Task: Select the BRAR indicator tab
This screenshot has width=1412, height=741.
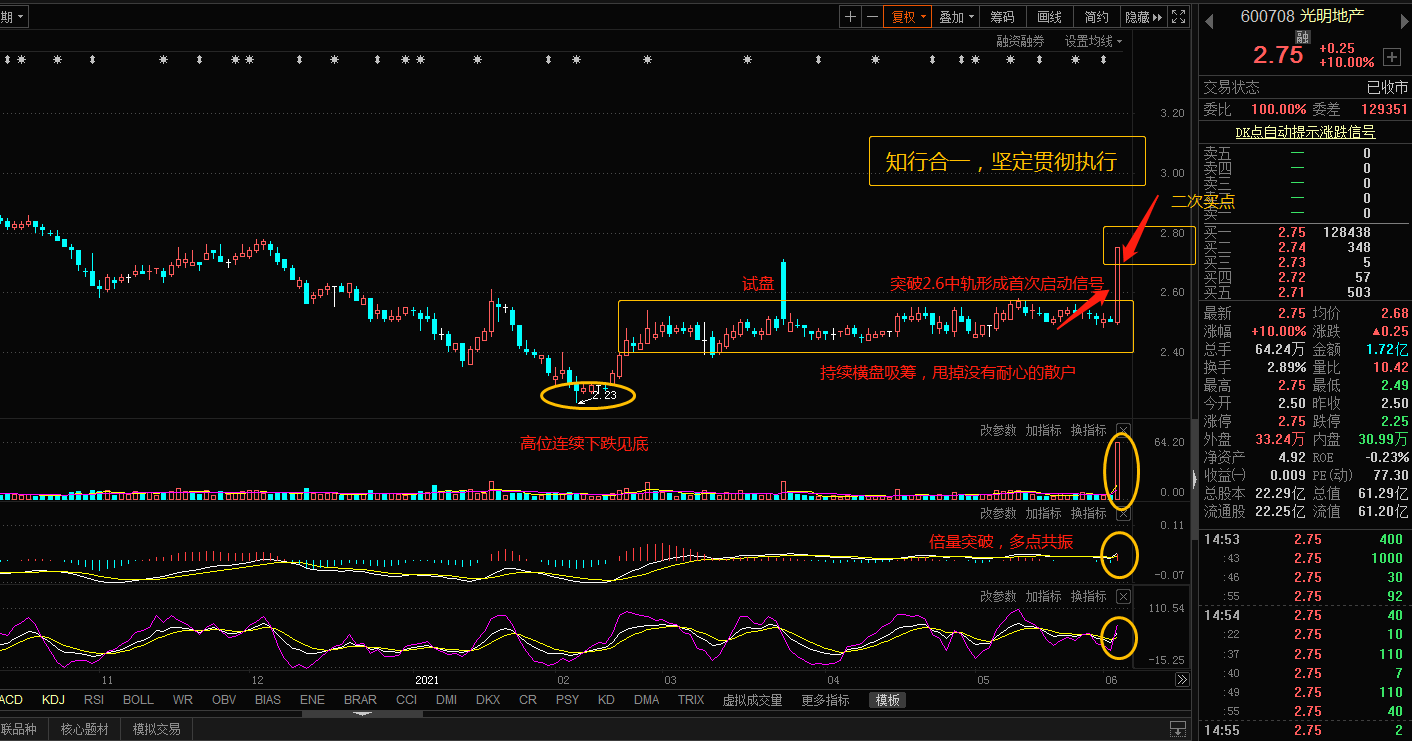Action: coord(360,700)
